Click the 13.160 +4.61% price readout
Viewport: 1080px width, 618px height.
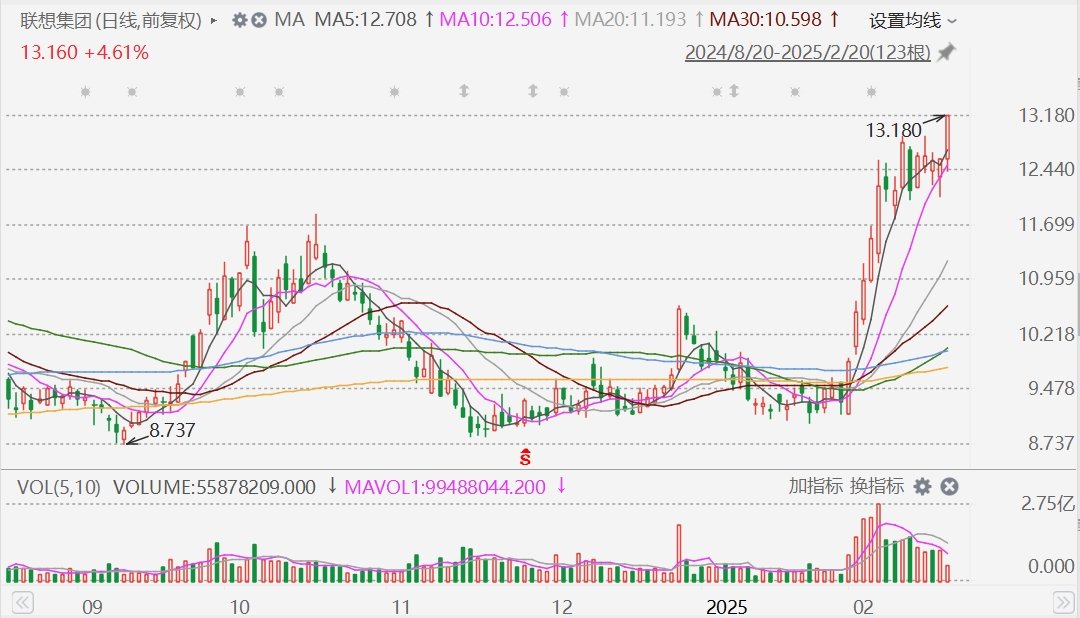85,52
